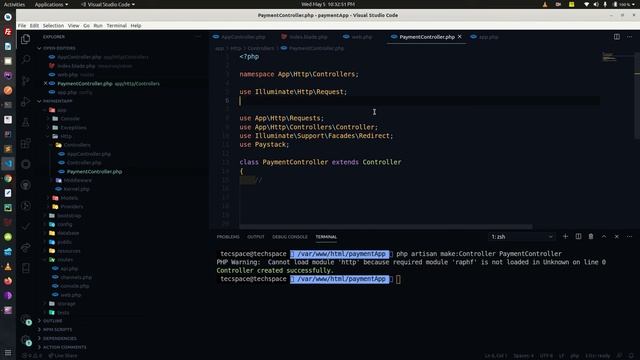Open Applications menu in top bar
640x360 pixels.
pos(51,4)
